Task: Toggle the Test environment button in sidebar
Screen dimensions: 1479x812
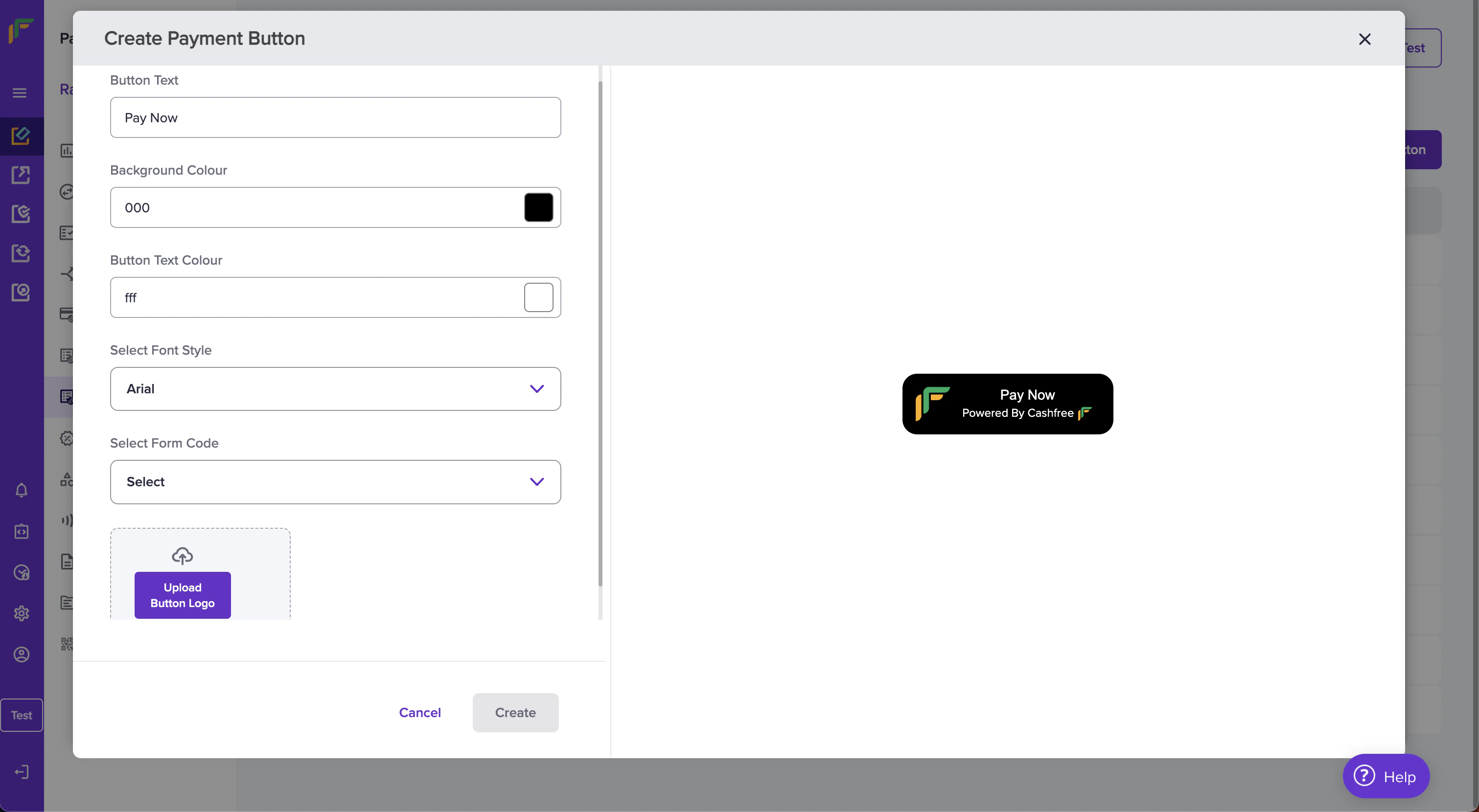Action: tap(21, 715)
